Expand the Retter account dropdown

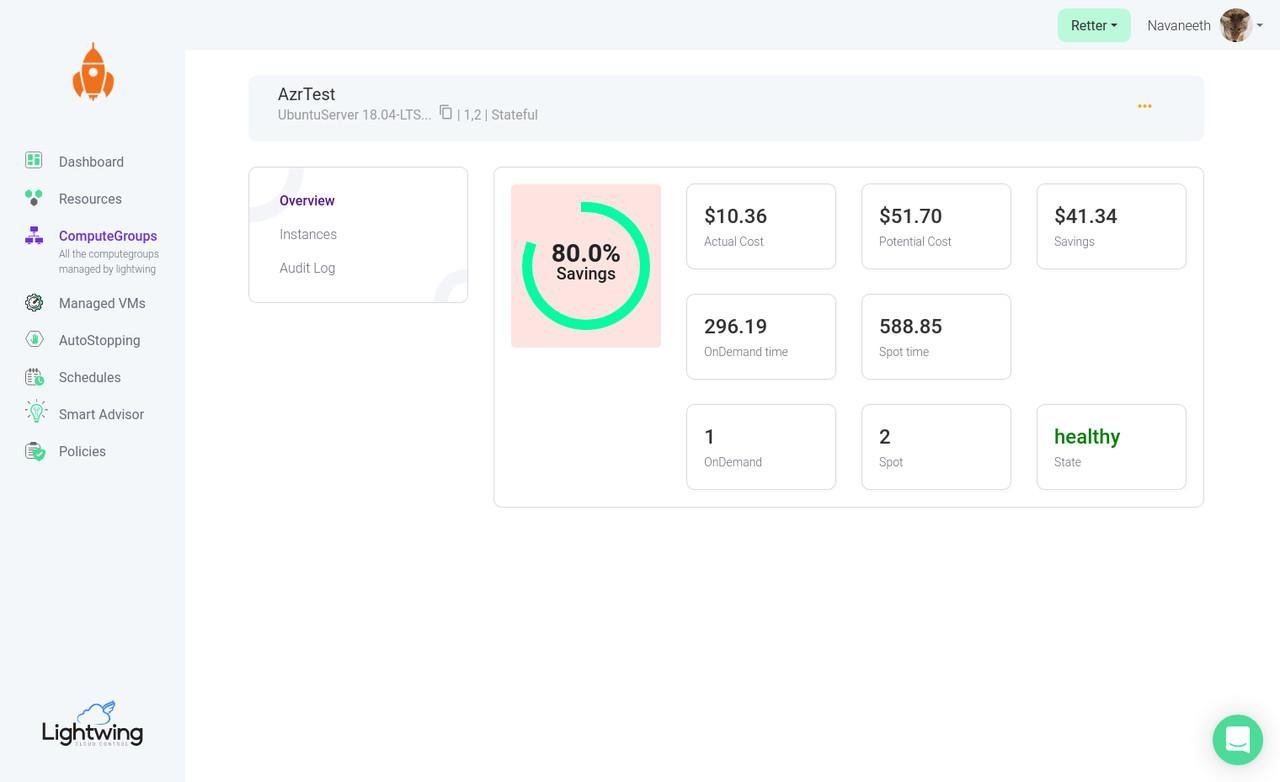point(1093,26)
